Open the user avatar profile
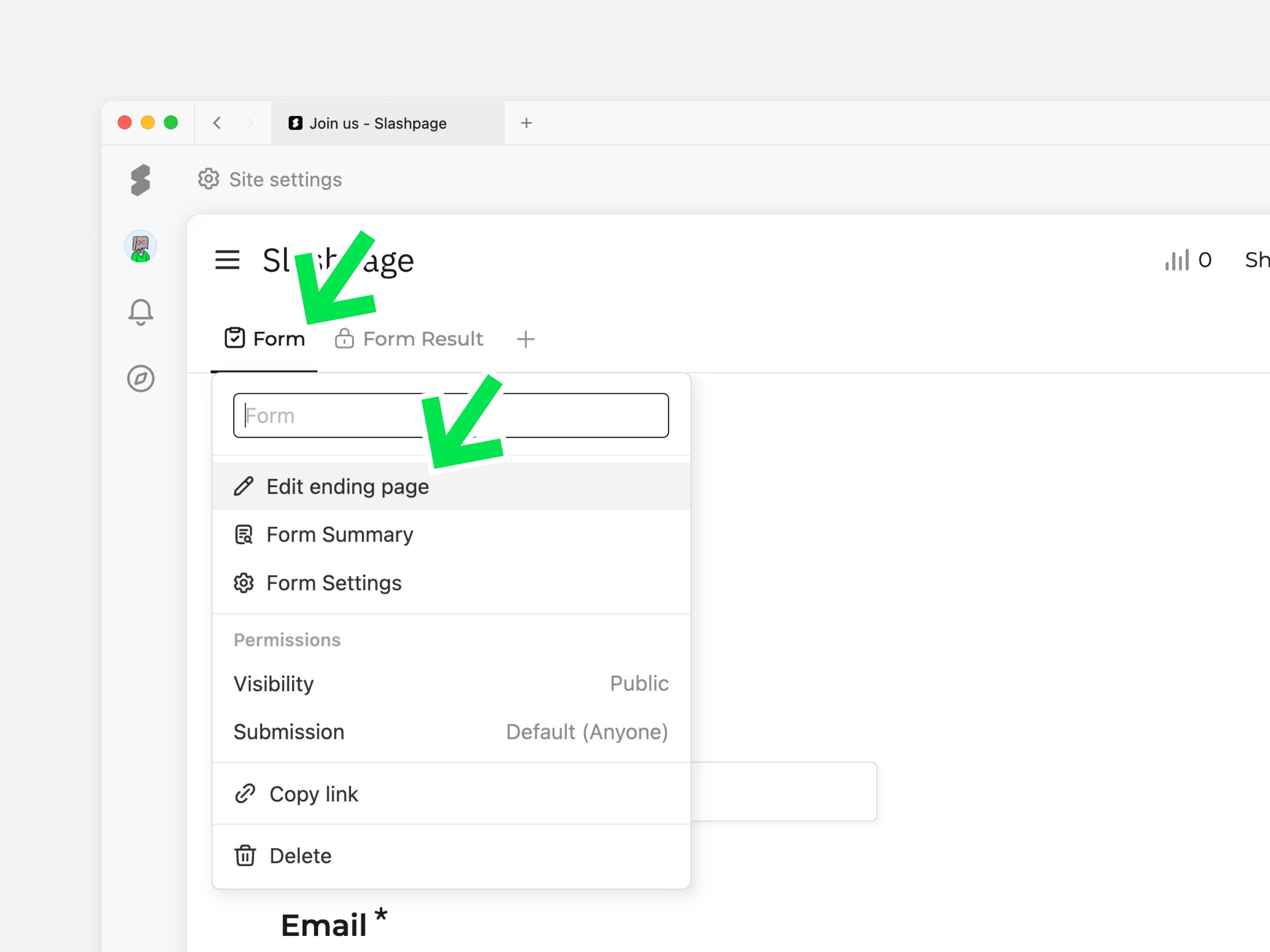The width and height of the screenshot is (1270, 952). (141, 247)
